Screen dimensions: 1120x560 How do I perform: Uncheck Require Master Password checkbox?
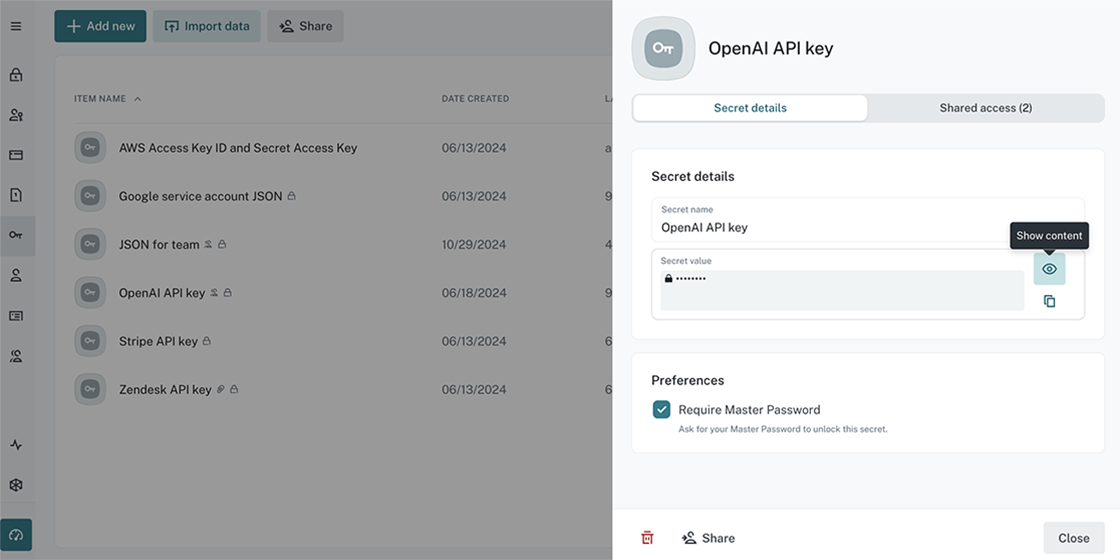coord(661,409)
